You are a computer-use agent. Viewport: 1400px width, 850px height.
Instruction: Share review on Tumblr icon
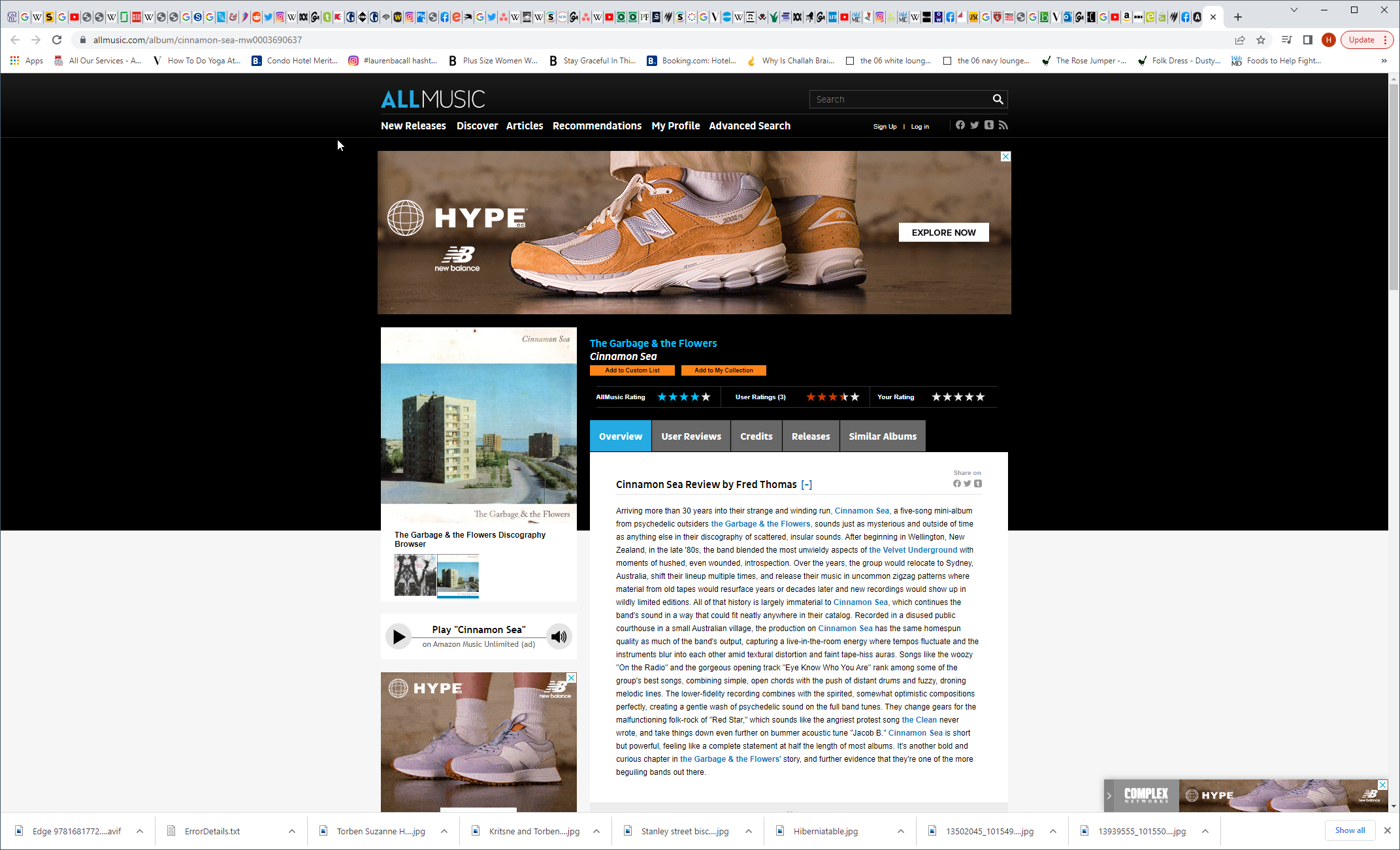(x=978, y=483)
